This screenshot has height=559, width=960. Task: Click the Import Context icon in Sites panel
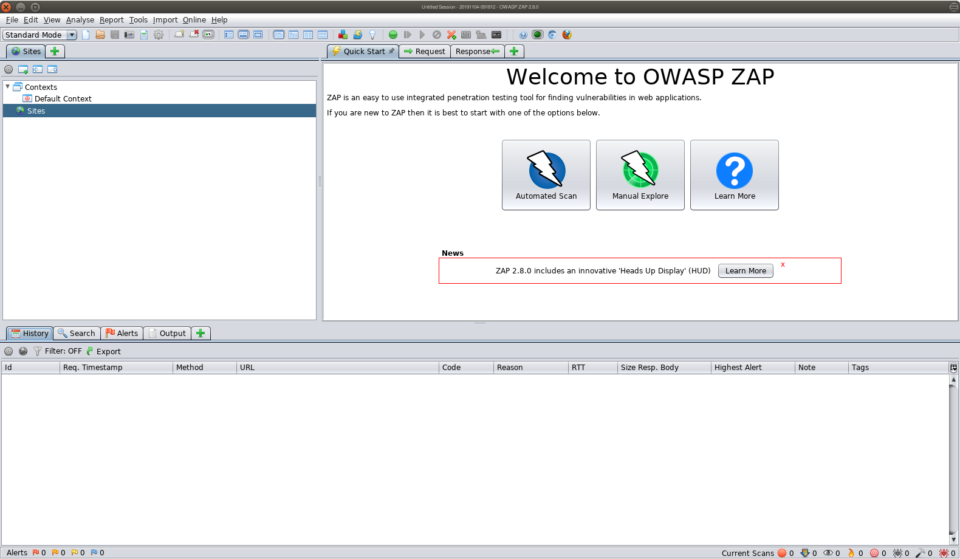[x=38, y=69]
